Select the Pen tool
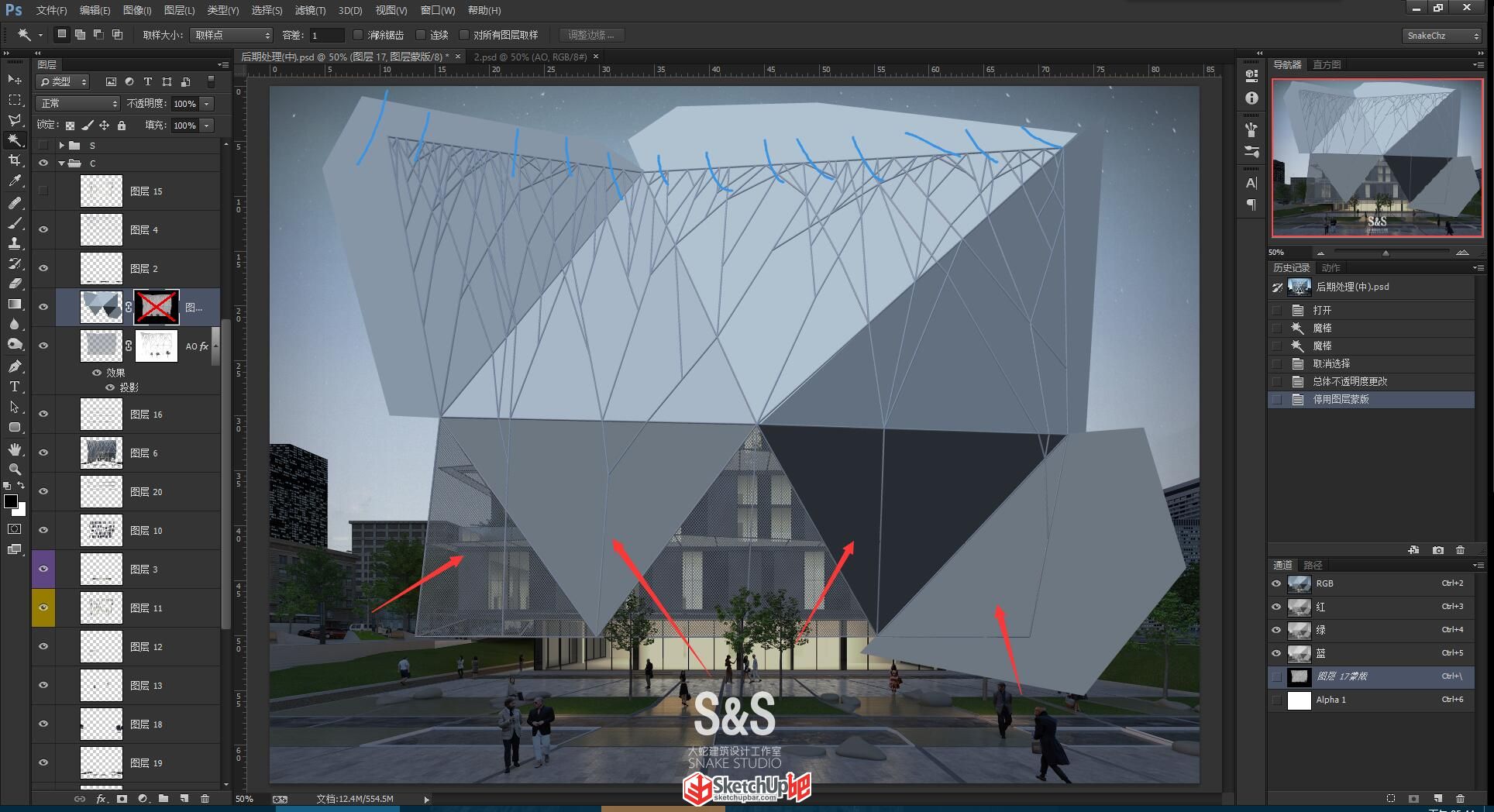 pos(15,366)
